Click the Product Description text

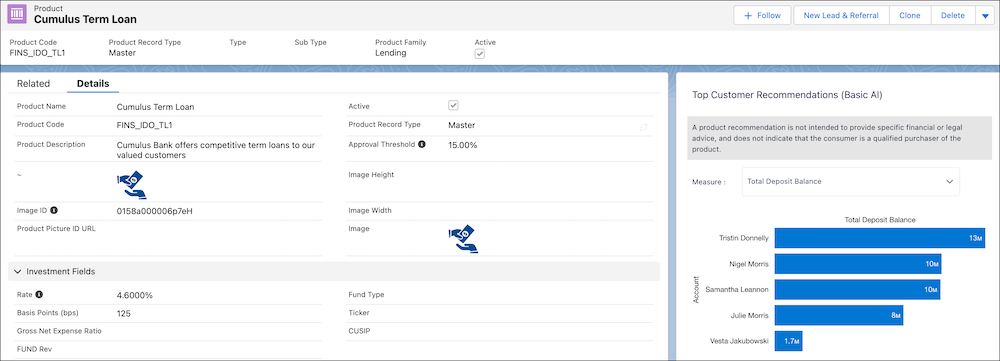pos(216,150)
